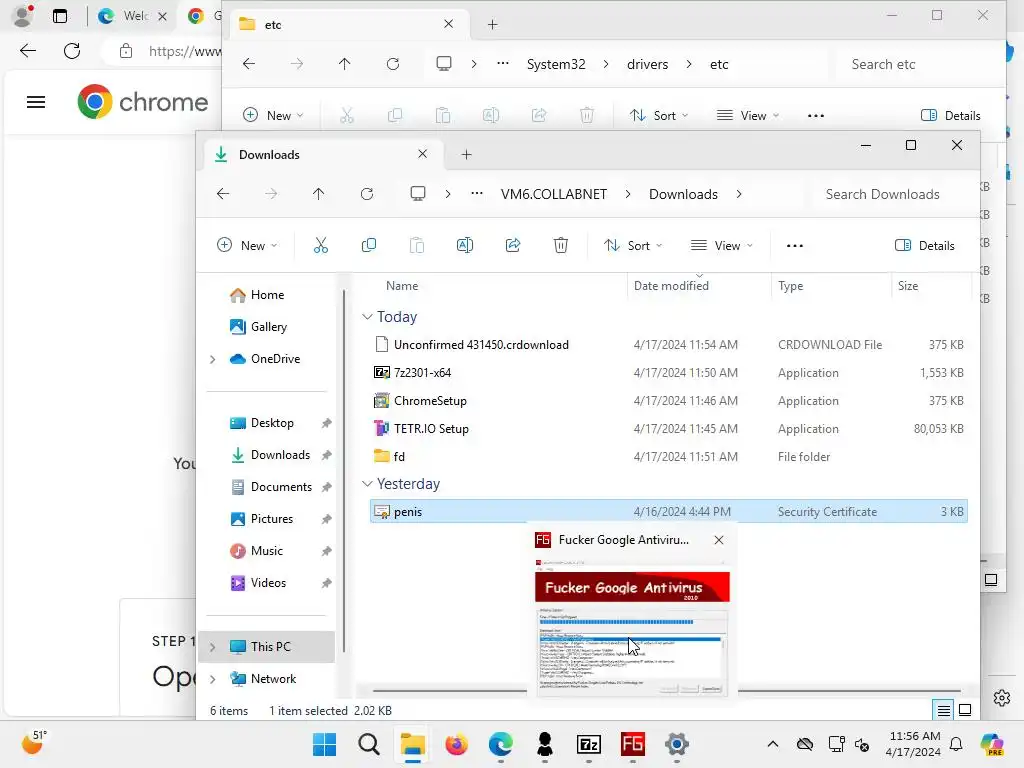Click Cut icon in Downloads toolbar

320,246
